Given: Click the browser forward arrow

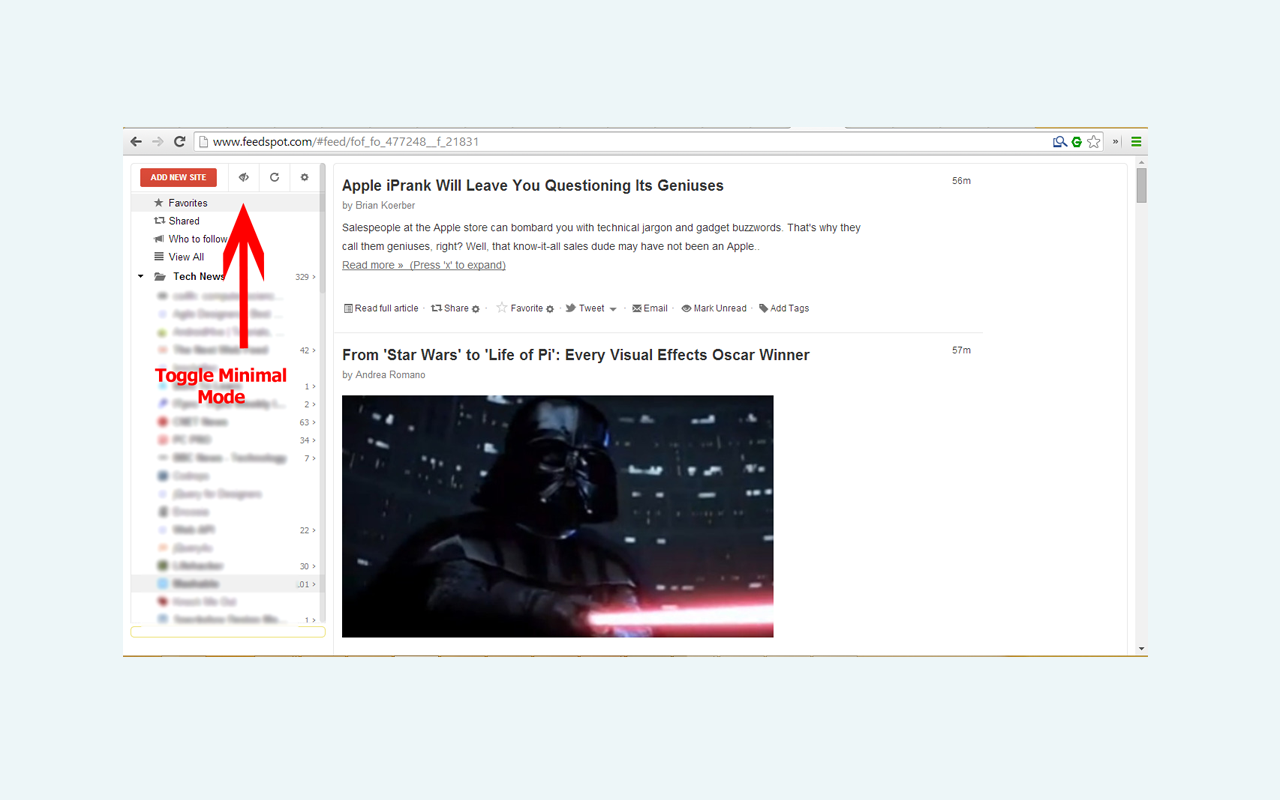Looking at the screenshot, I should point(158,142).
